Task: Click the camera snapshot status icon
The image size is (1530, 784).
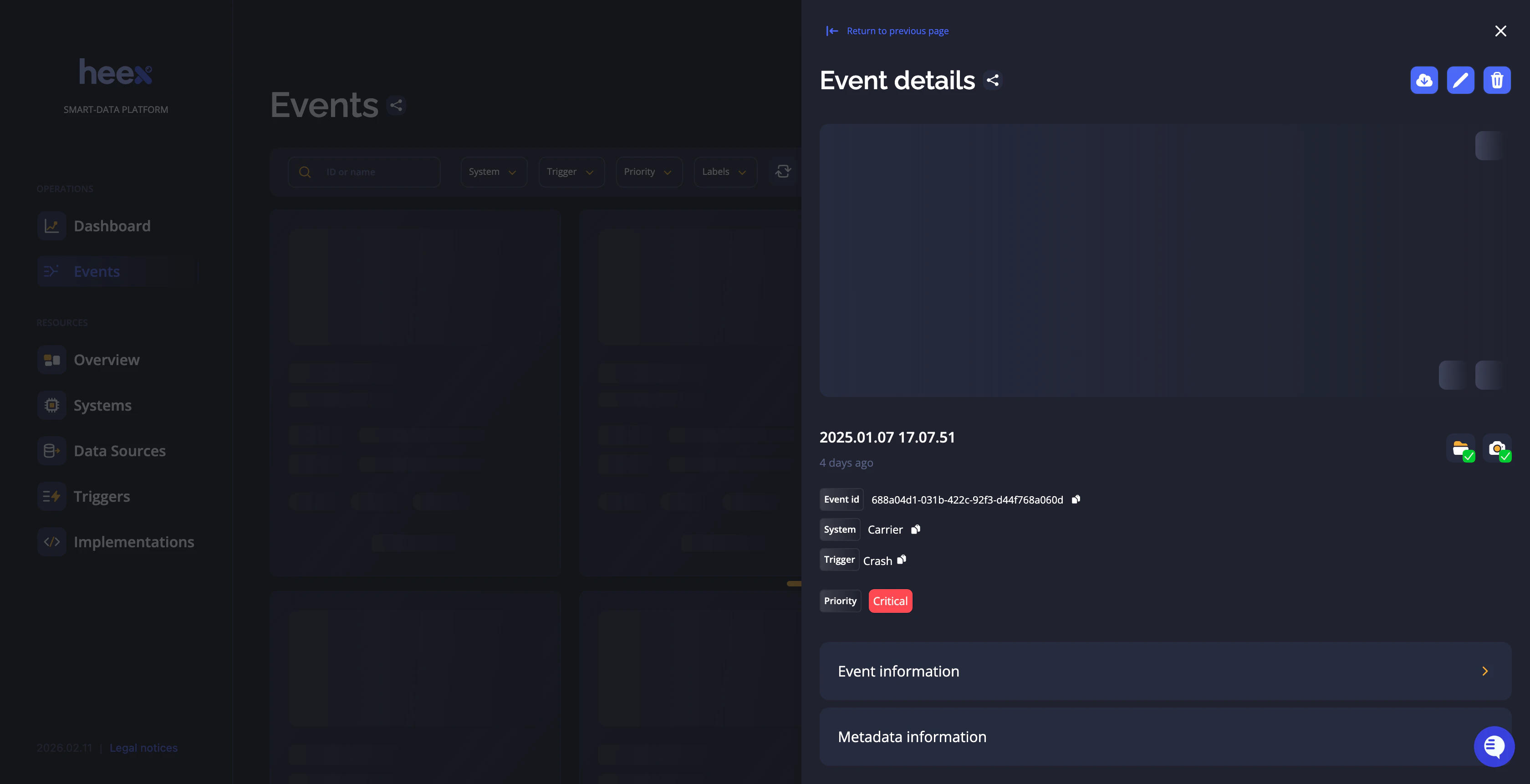Action: (x=1496, y=448)
